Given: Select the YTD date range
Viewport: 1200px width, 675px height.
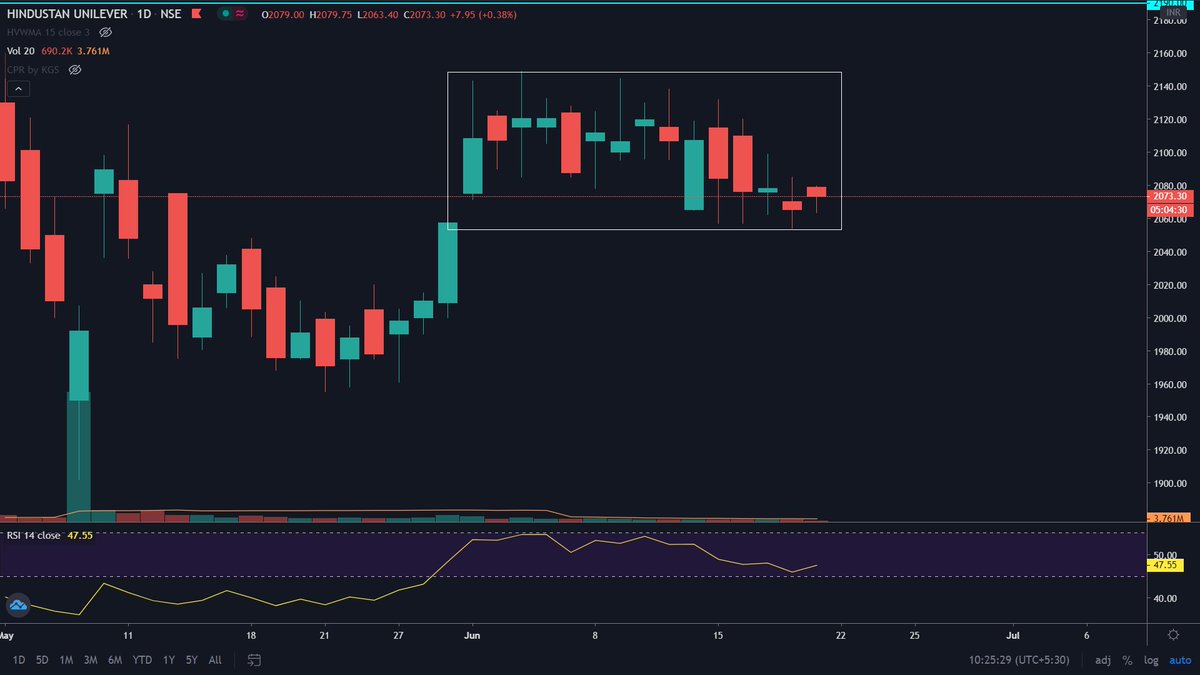Looking at the screenshot, I should pos(142,660).
